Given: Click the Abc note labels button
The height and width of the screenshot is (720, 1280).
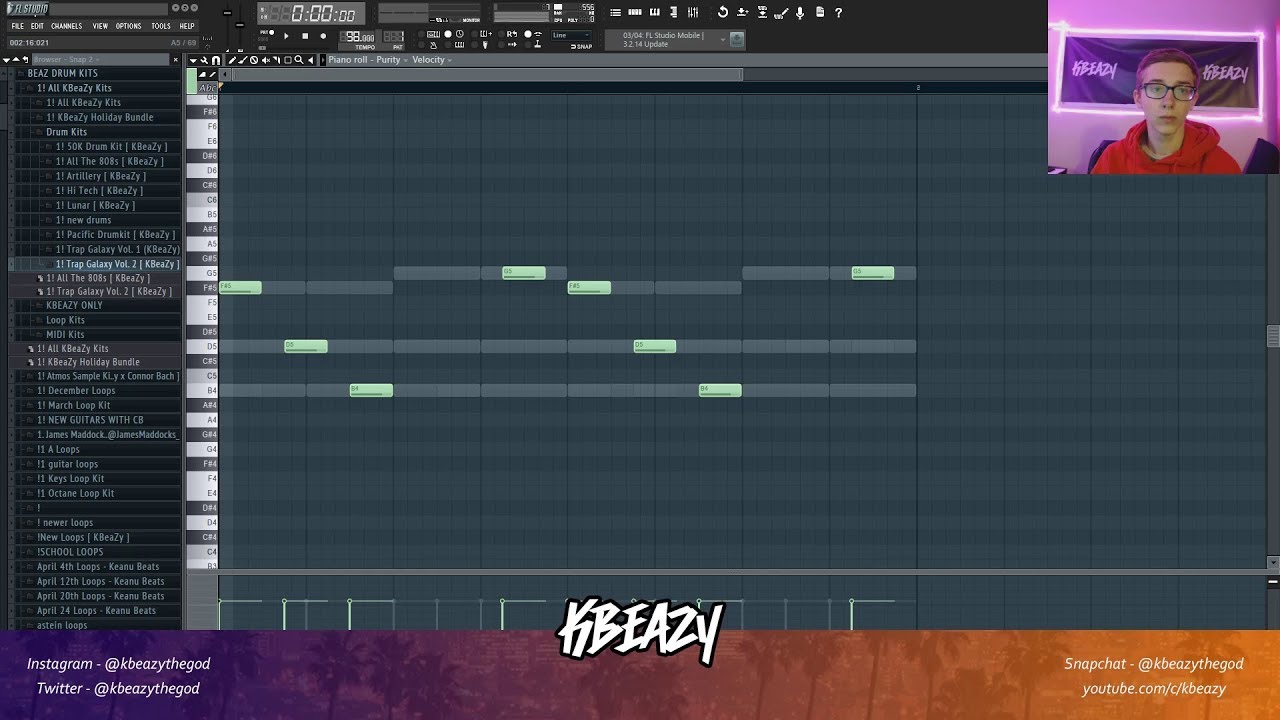Looking at the screenshot, I should (x=207, y=88).
